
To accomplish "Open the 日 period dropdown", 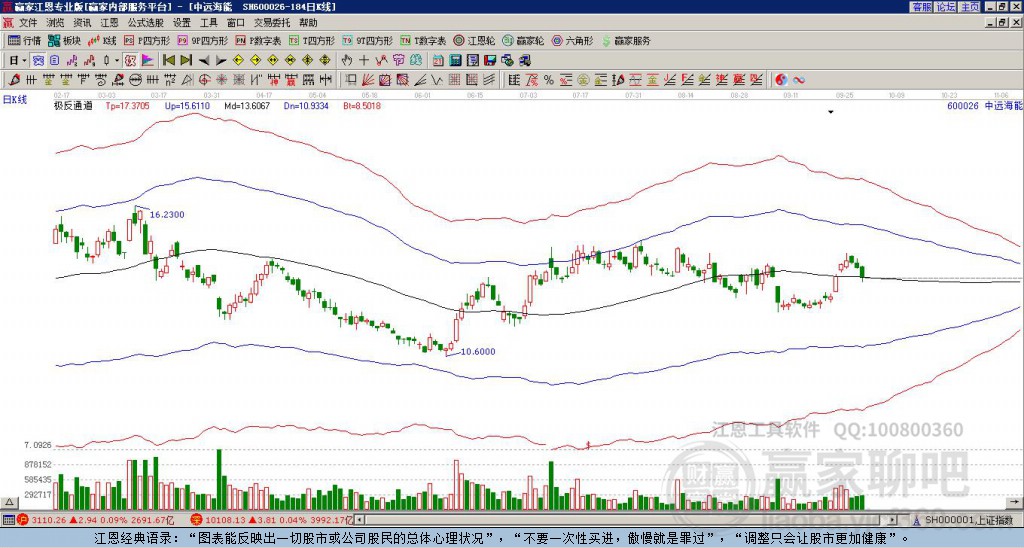I will point(18,61).
